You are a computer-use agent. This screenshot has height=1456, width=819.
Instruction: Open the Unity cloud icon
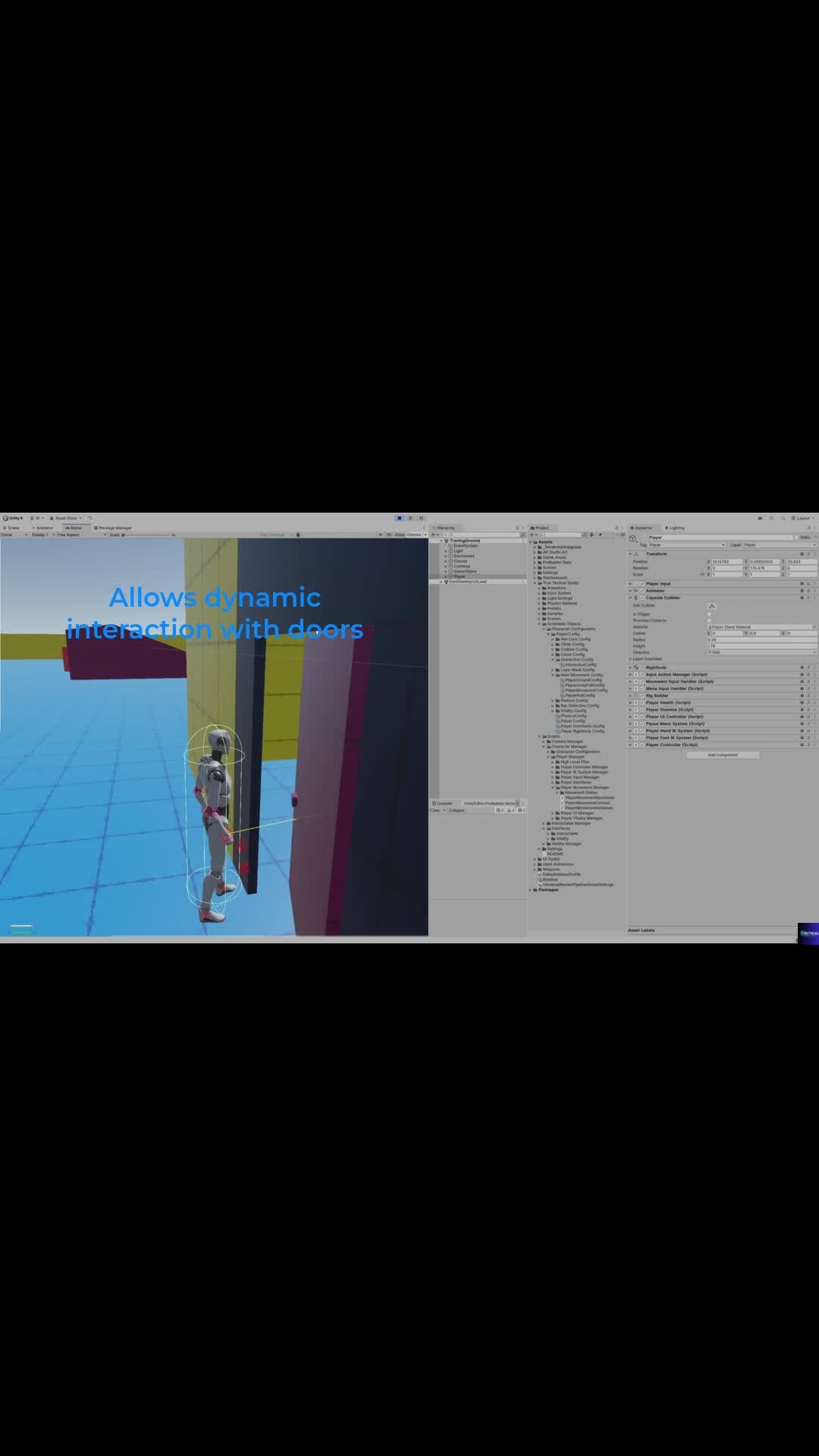pyautogui.click(x=760, y=518)
